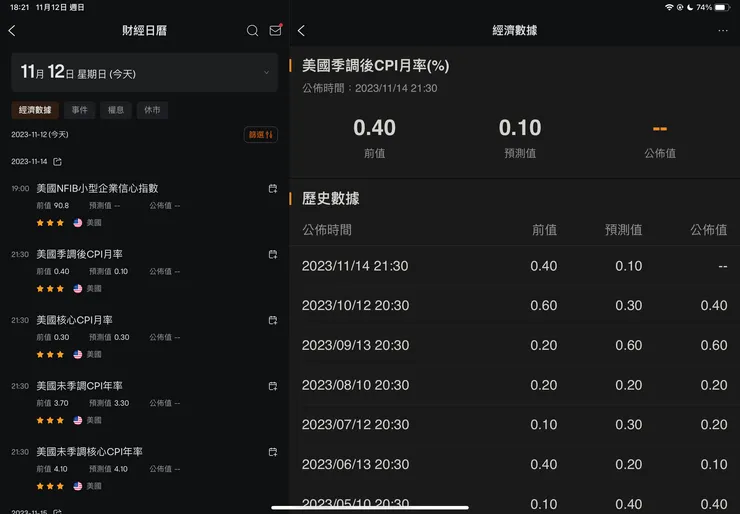Add 美國NFIB小型企業信心指數 to calendar reminder
Viewport: 740px width, 514px height.
(x=273, y=188)
